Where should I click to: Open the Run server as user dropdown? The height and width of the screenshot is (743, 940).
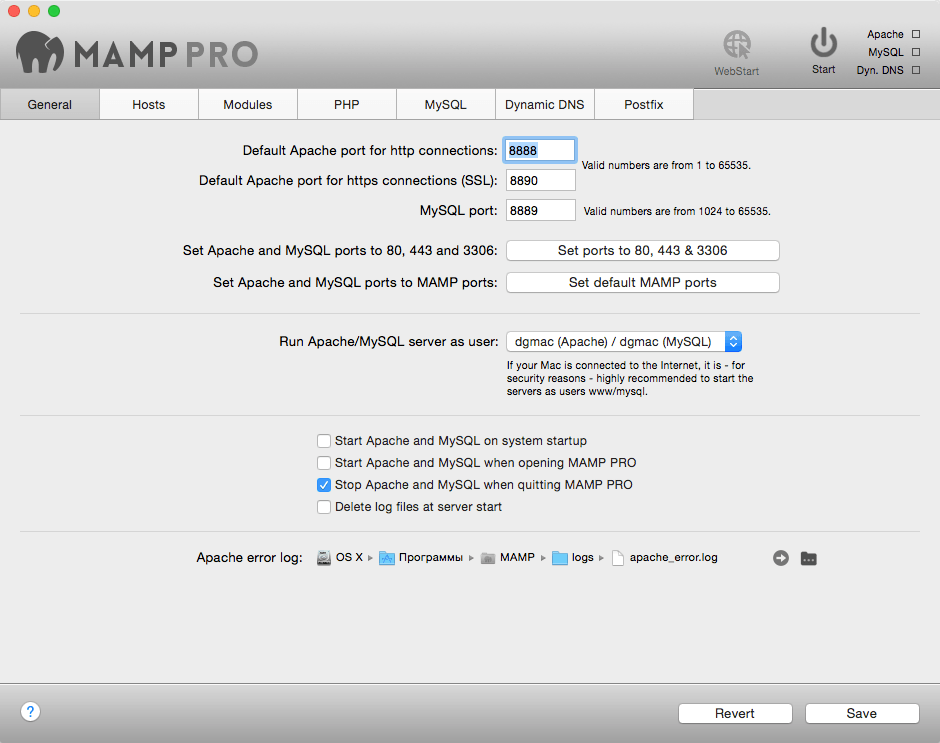point(624,342)
